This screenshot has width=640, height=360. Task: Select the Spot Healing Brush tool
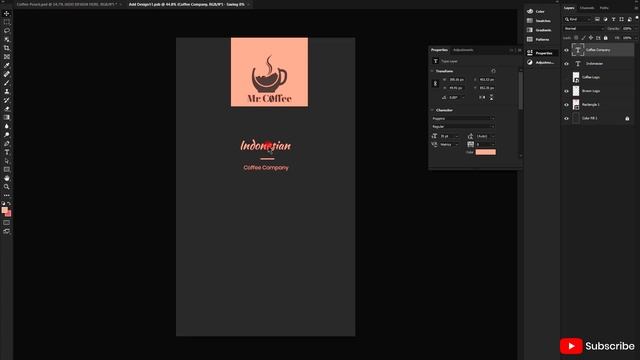click(7, 74)
